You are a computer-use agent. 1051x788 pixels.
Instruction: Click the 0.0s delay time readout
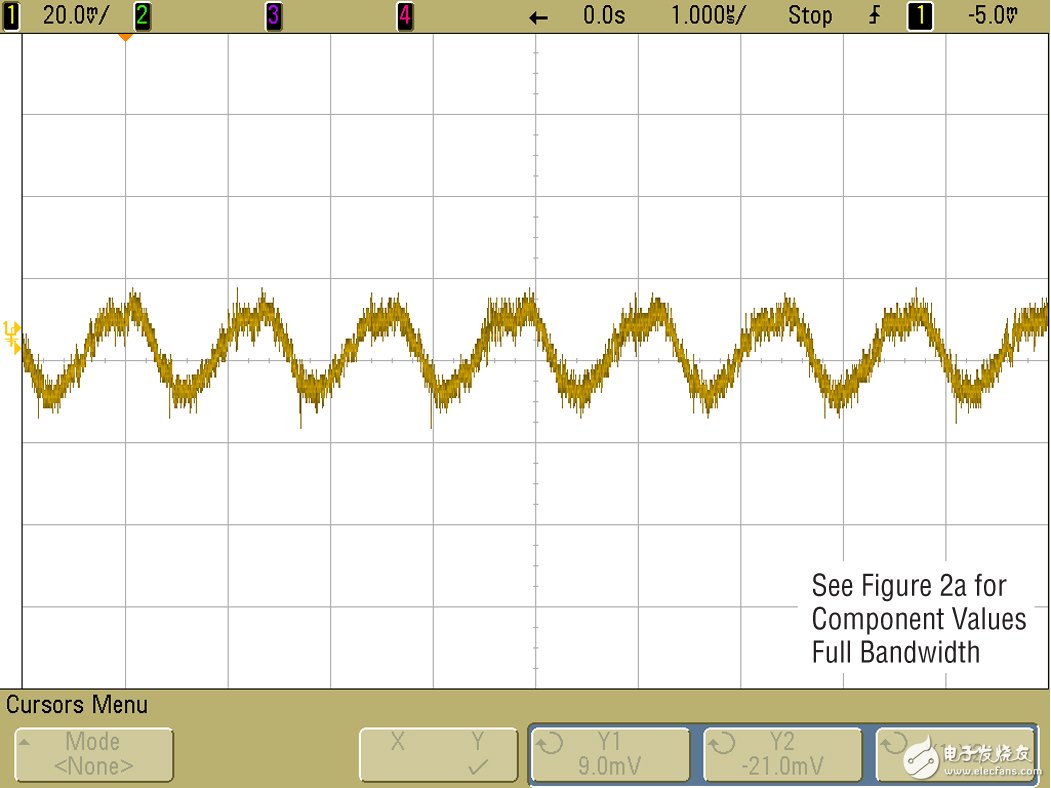(604, 16)
